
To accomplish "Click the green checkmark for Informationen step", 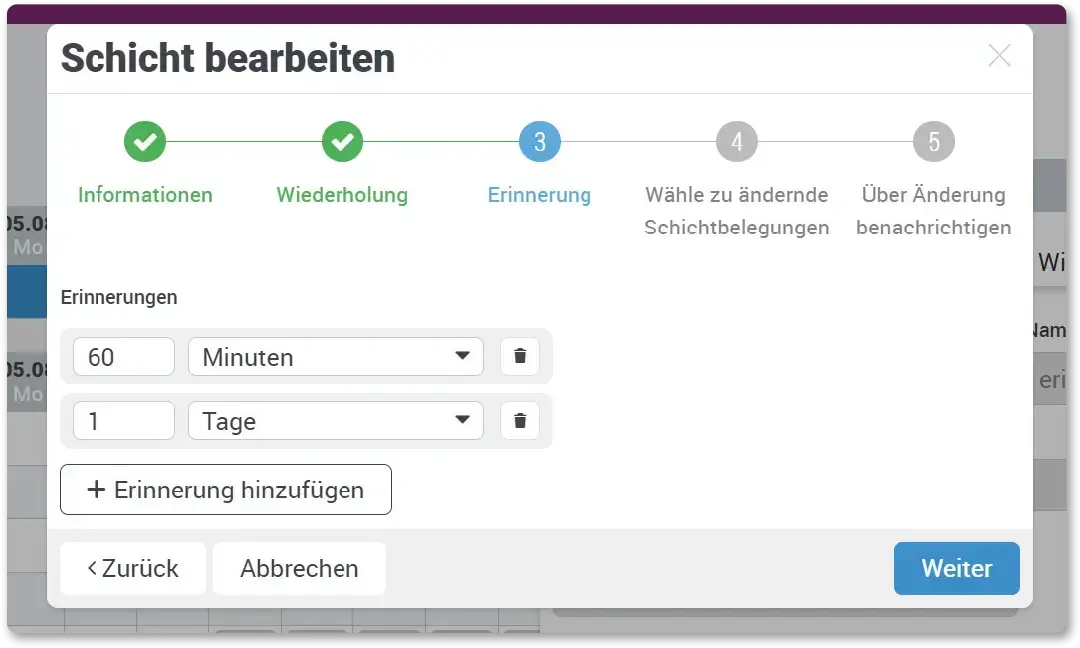I will pos(145,142).
